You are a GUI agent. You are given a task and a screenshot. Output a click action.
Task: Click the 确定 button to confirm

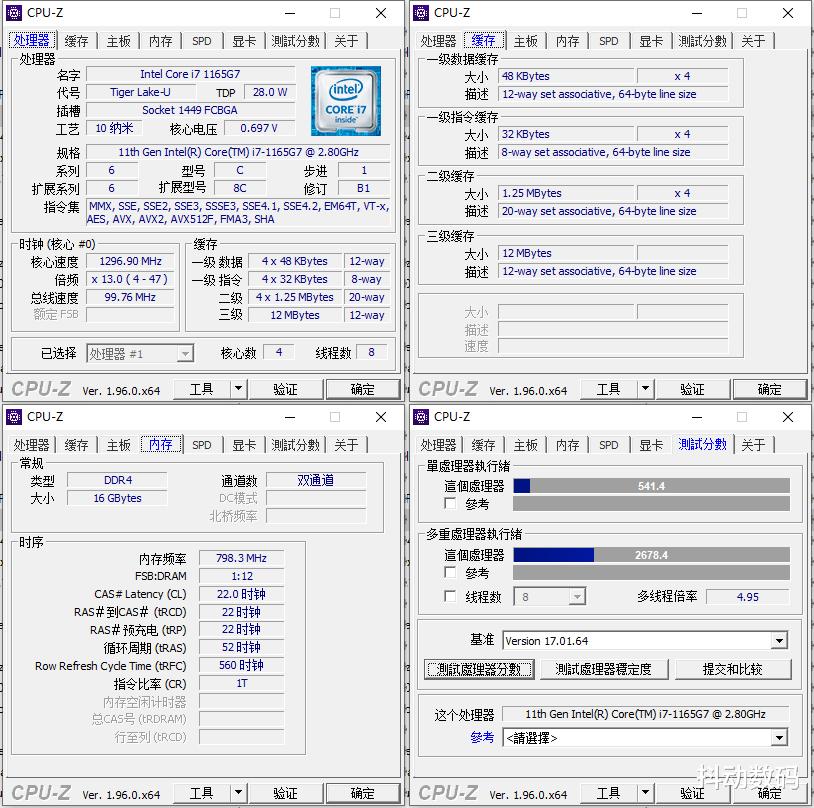pyautogui.click(x=363, y=388)
